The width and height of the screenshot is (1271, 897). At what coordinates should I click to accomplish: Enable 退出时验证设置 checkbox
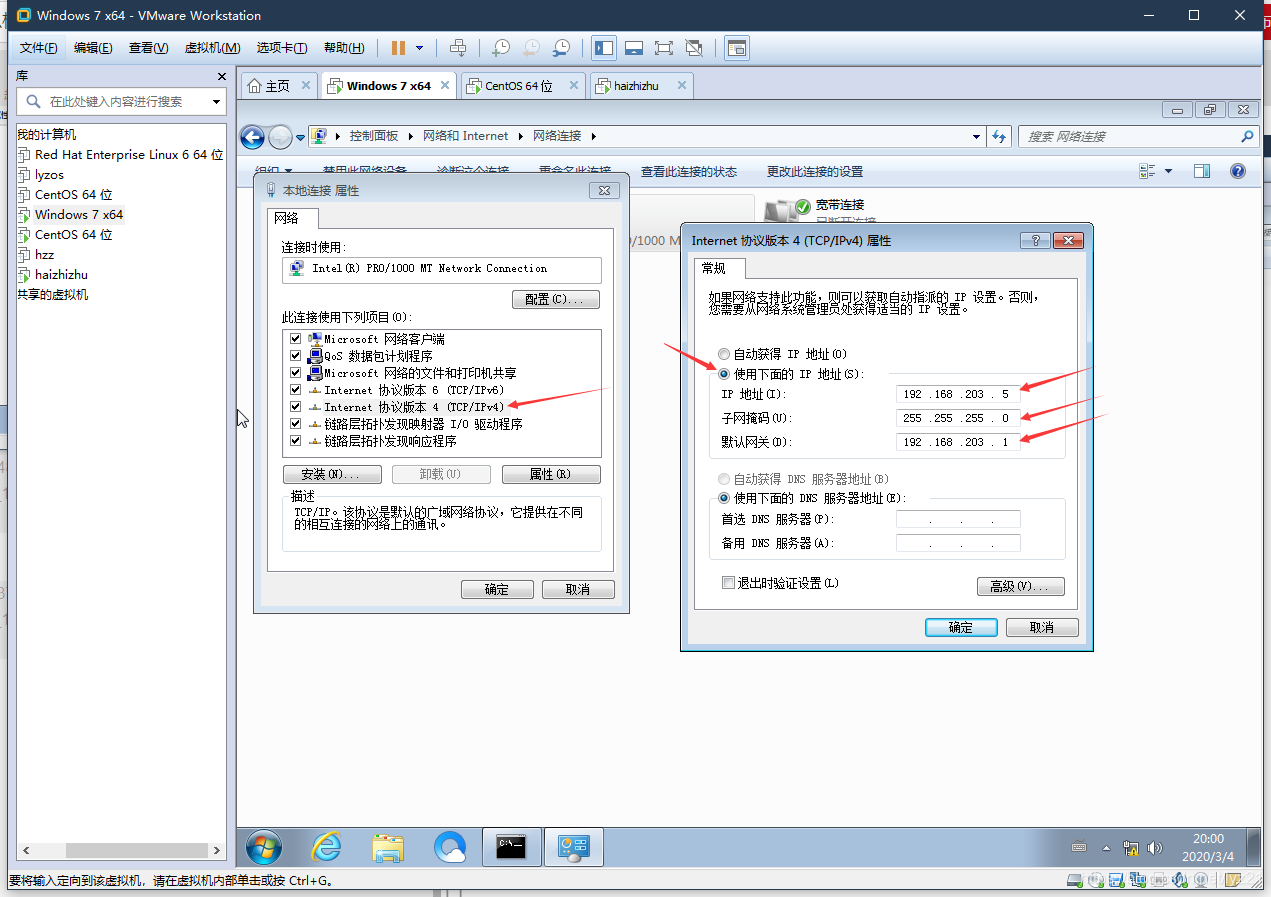728,583
